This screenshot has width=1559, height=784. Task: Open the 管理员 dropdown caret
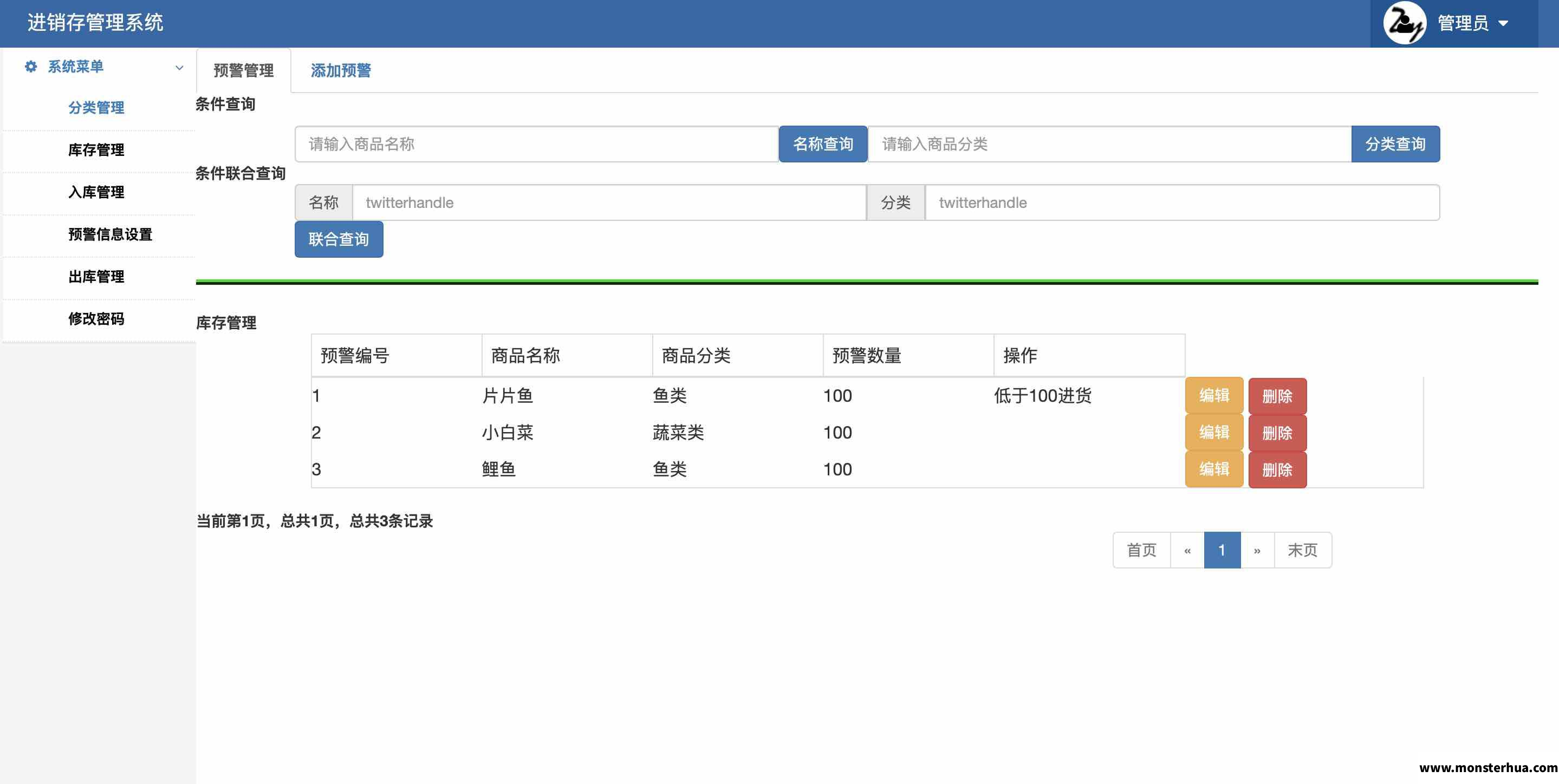[1503, 24]
